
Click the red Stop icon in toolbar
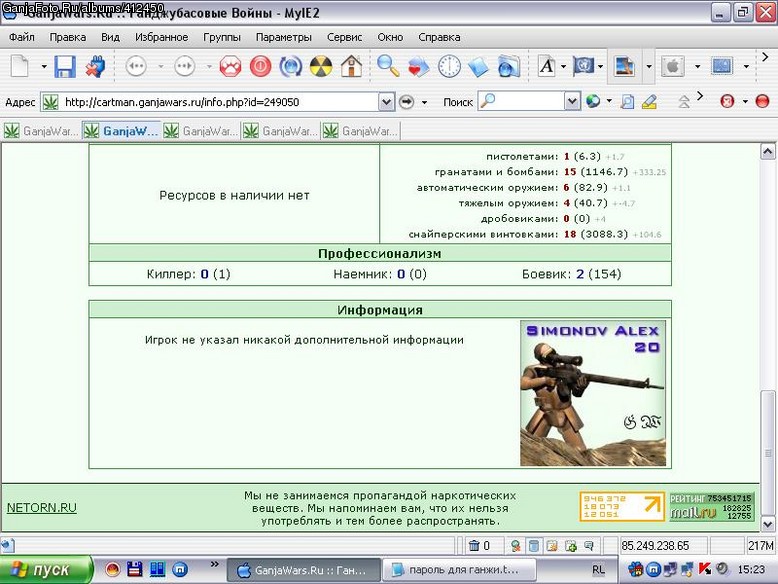tap(260, 66)
